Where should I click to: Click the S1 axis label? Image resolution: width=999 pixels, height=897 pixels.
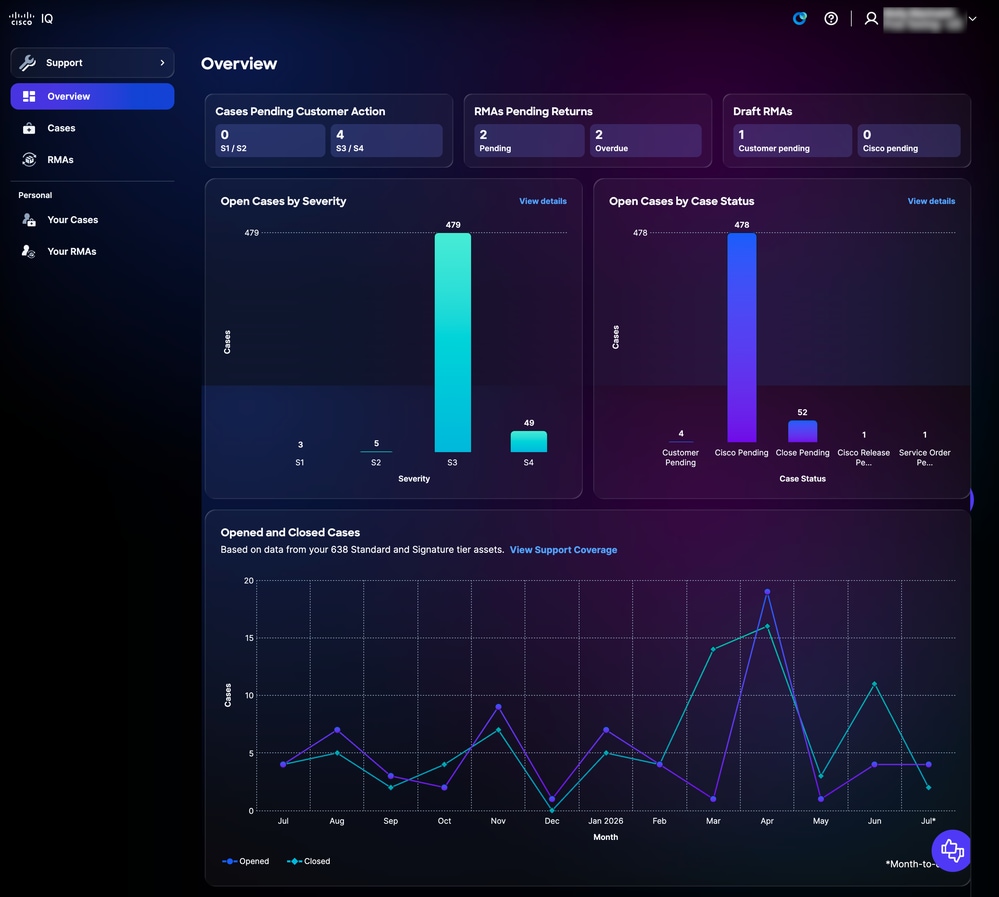tap(300, 463)
